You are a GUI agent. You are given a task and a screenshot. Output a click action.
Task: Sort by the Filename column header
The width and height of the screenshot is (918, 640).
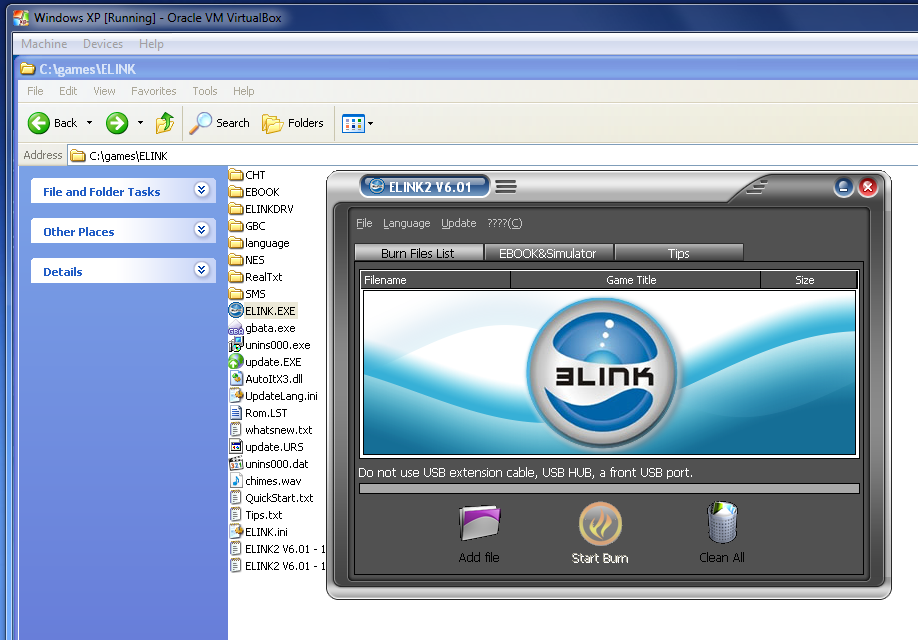pyautogui.click(x=436, y=280)
